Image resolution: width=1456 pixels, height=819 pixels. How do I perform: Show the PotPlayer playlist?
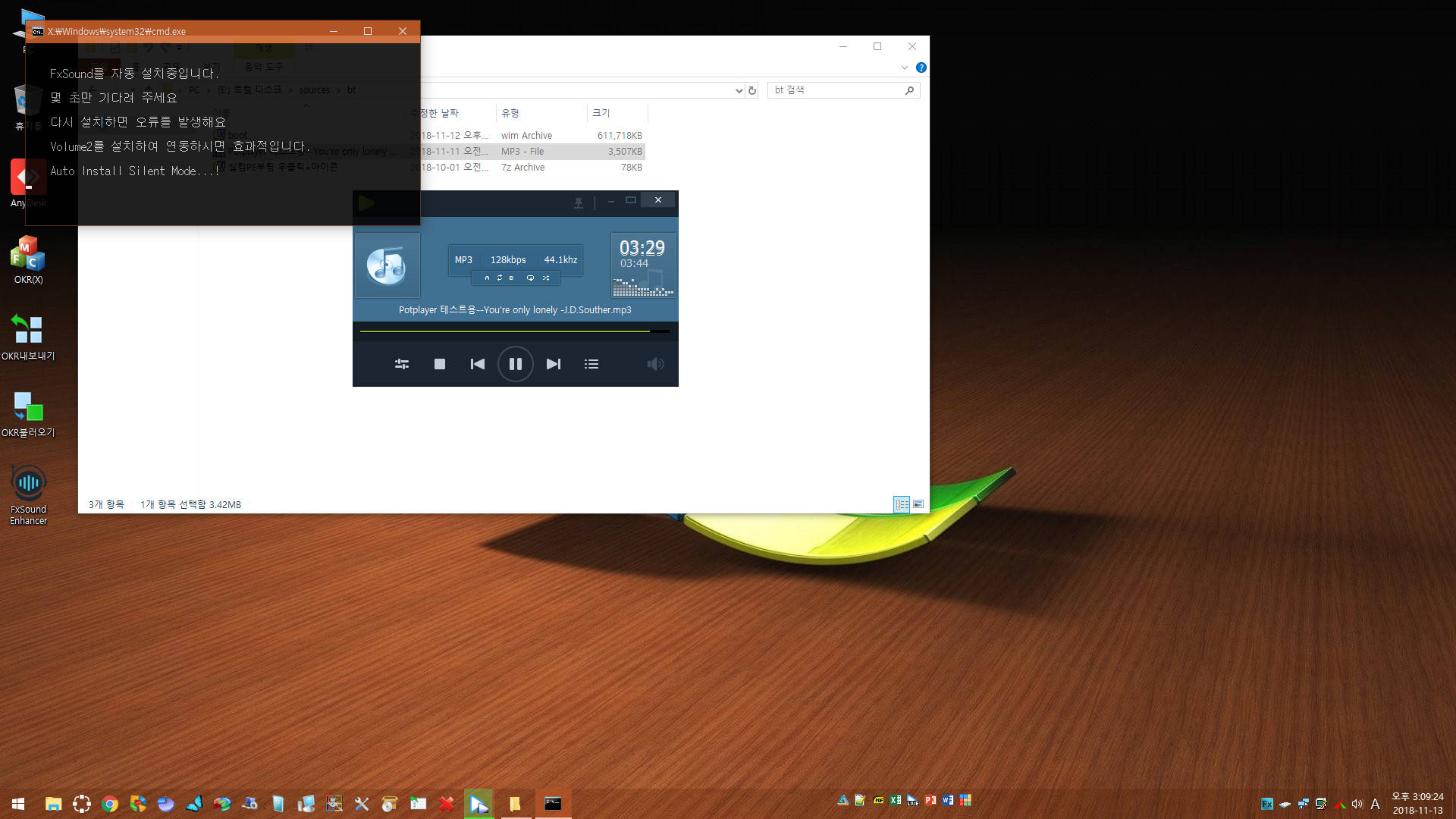point(591,364)
